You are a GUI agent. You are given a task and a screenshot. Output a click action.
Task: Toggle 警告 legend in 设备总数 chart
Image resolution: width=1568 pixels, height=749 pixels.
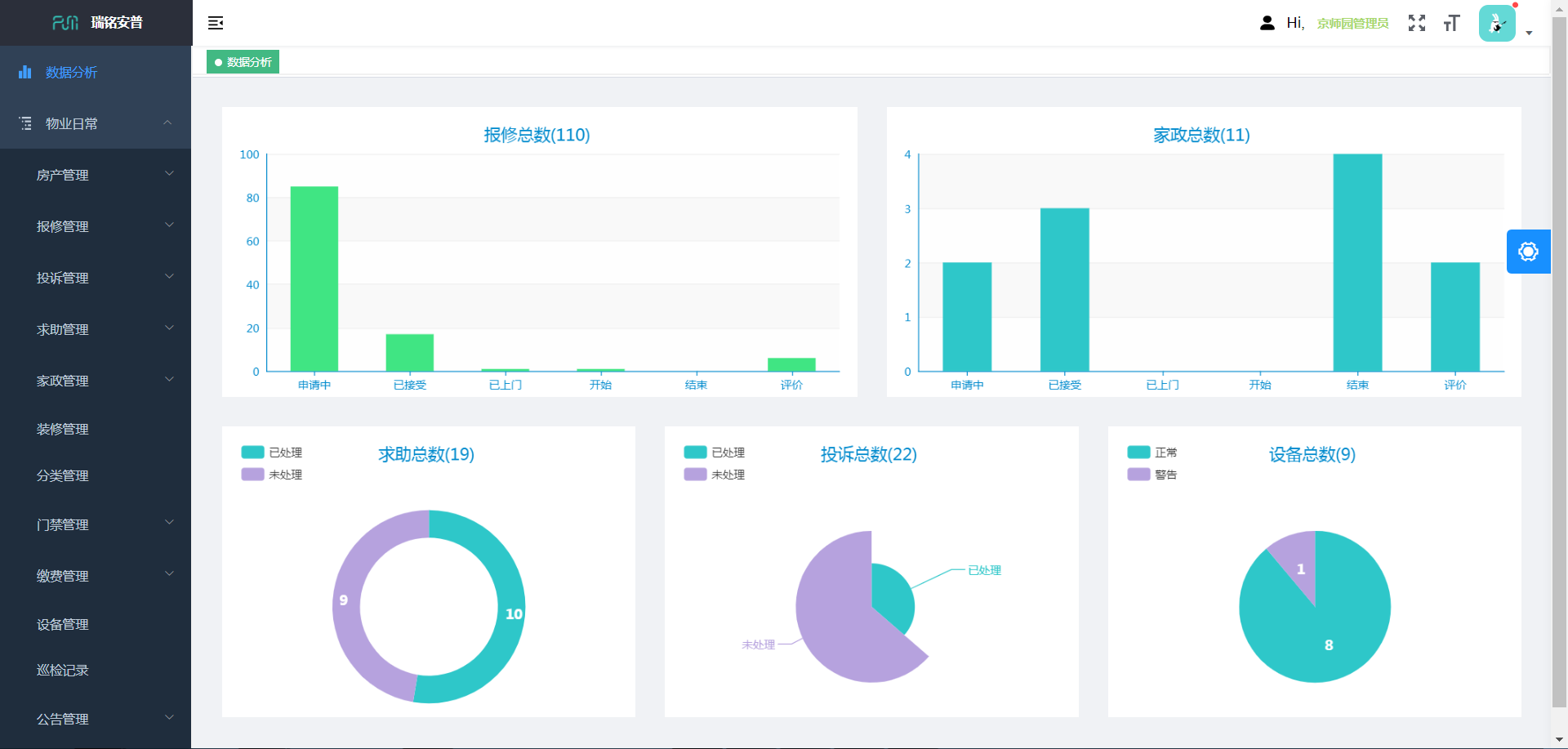(x=1153, y=475)
